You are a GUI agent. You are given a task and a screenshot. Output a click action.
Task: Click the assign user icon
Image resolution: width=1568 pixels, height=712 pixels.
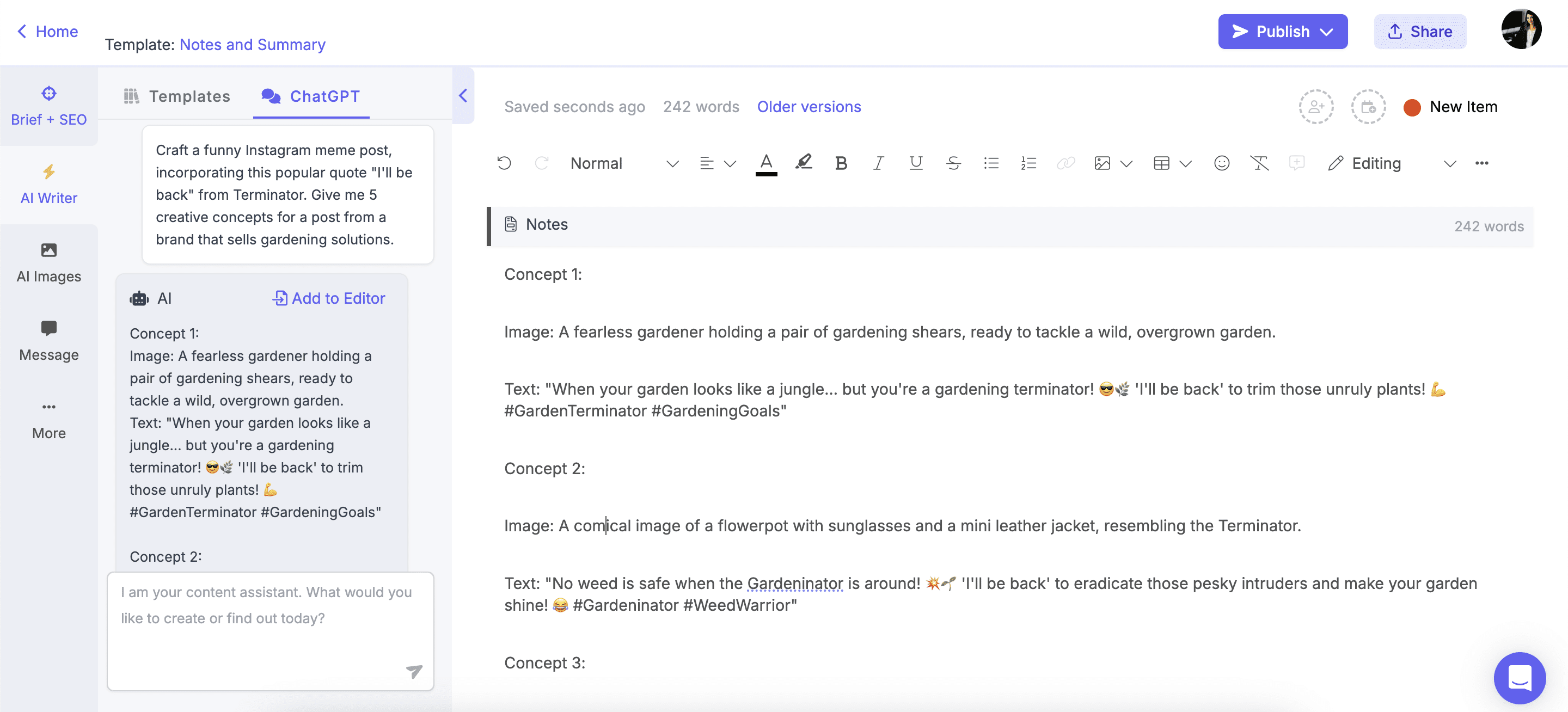[1316, 107]
